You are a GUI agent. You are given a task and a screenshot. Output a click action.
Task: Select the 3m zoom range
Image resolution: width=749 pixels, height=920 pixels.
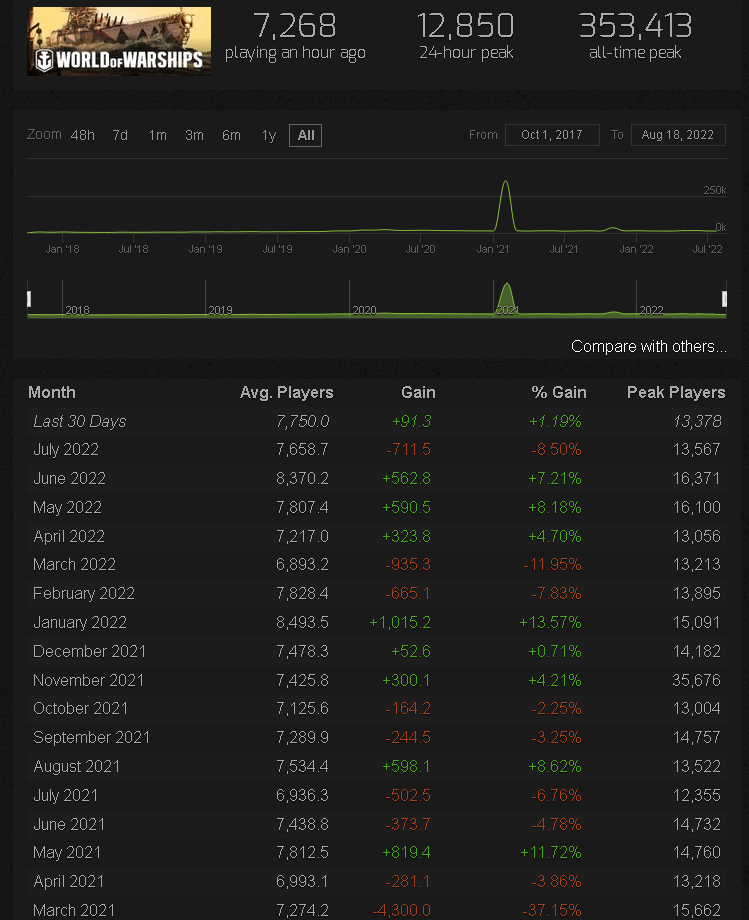tap(194, 135)
